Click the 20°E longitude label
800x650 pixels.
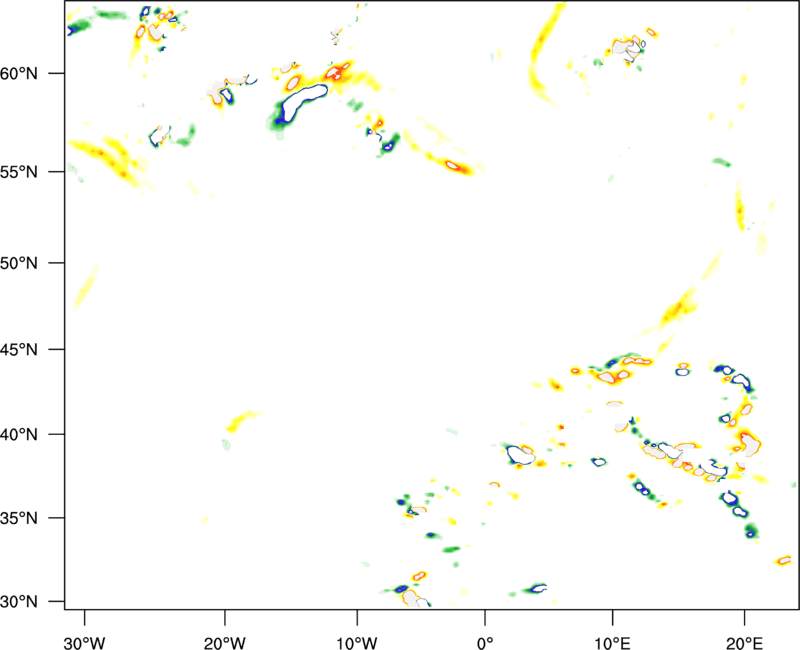tap(745, 643)
